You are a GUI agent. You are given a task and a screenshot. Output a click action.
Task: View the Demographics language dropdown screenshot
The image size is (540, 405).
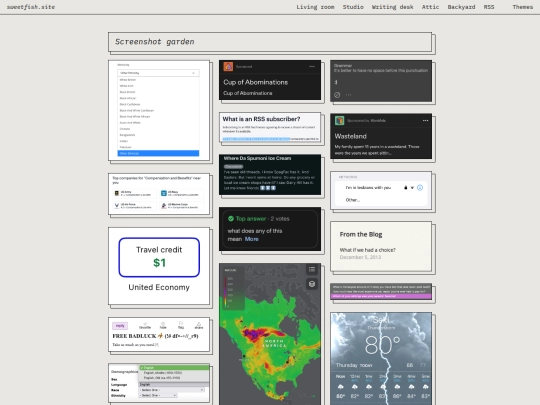159,382
